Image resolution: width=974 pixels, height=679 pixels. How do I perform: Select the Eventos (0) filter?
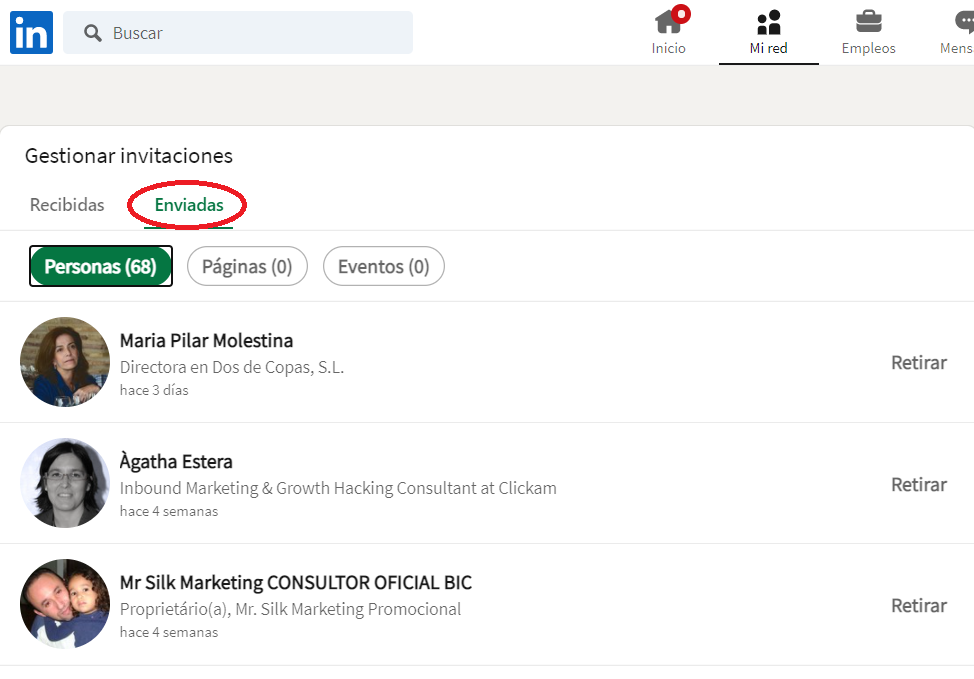384,267
